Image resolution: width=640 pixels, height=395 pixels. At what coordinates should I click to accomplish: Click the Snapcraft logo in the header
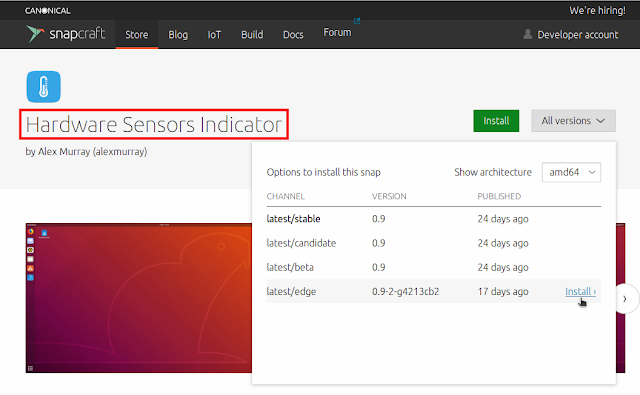(66, 34)
